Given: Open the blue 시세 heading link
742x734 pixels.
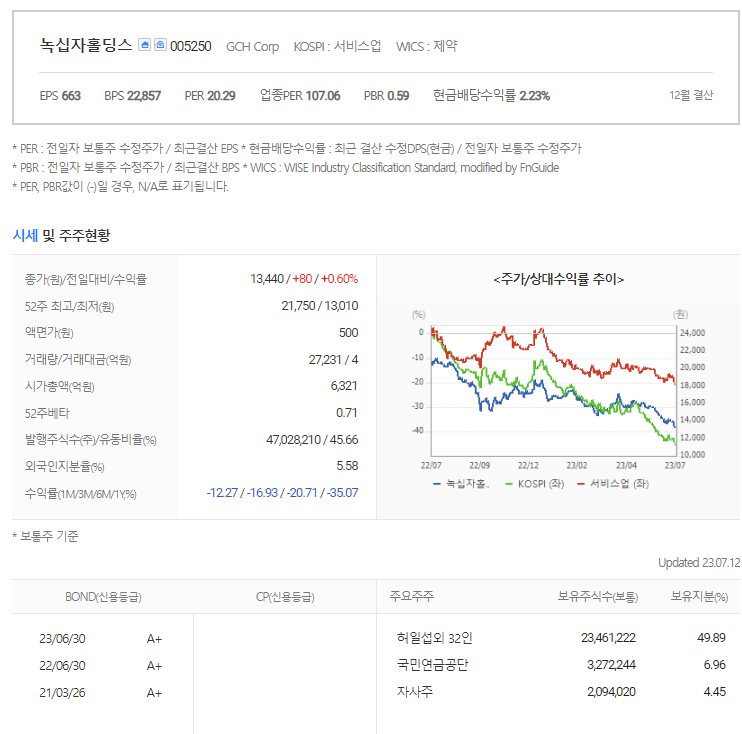Looking at the screenshot, I should pos(25,235).
